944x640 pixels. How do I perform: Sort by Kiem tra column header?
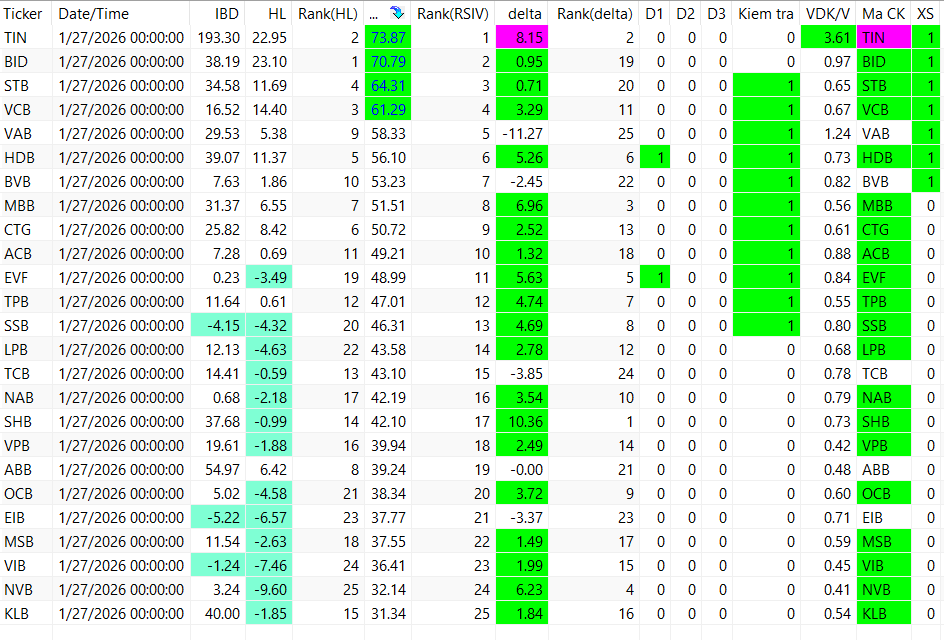[766, 13]
